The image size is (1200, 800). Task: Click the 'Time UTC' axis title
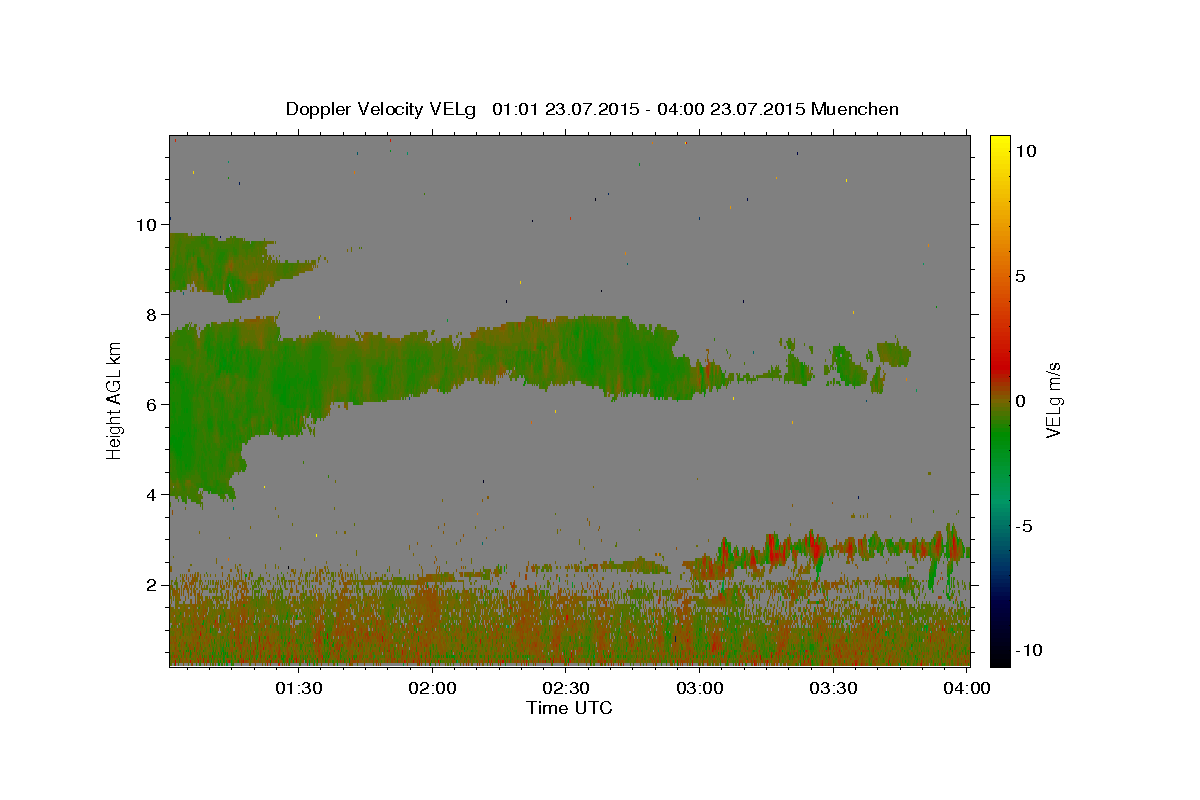pyautogui.click(x=569, y=708)
